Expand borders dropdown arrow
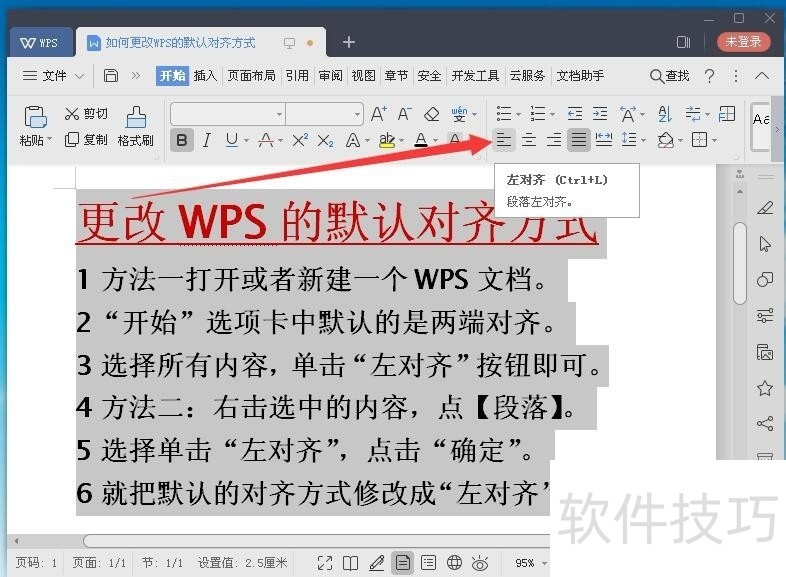This screenshot has width=786, height=577. pyautogui.click(x=714, y=140)
